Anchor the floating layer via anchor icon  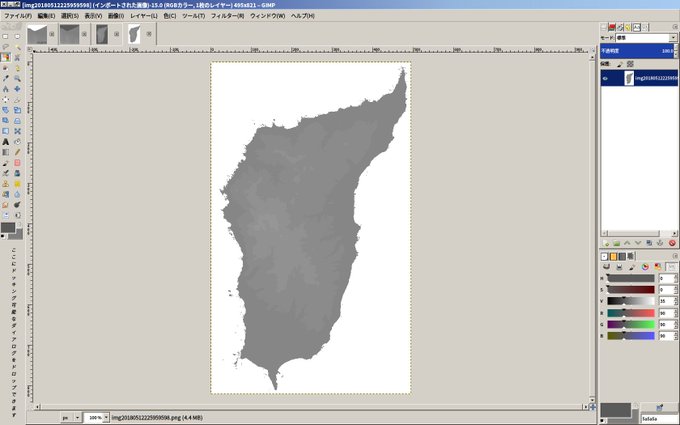(660, 243)
